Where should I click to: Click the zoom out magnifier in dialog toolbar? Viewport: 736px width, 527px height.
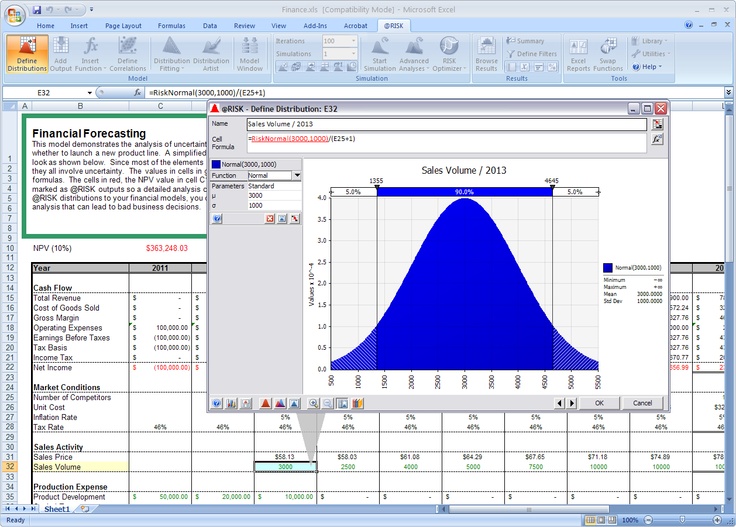point(328,403)
